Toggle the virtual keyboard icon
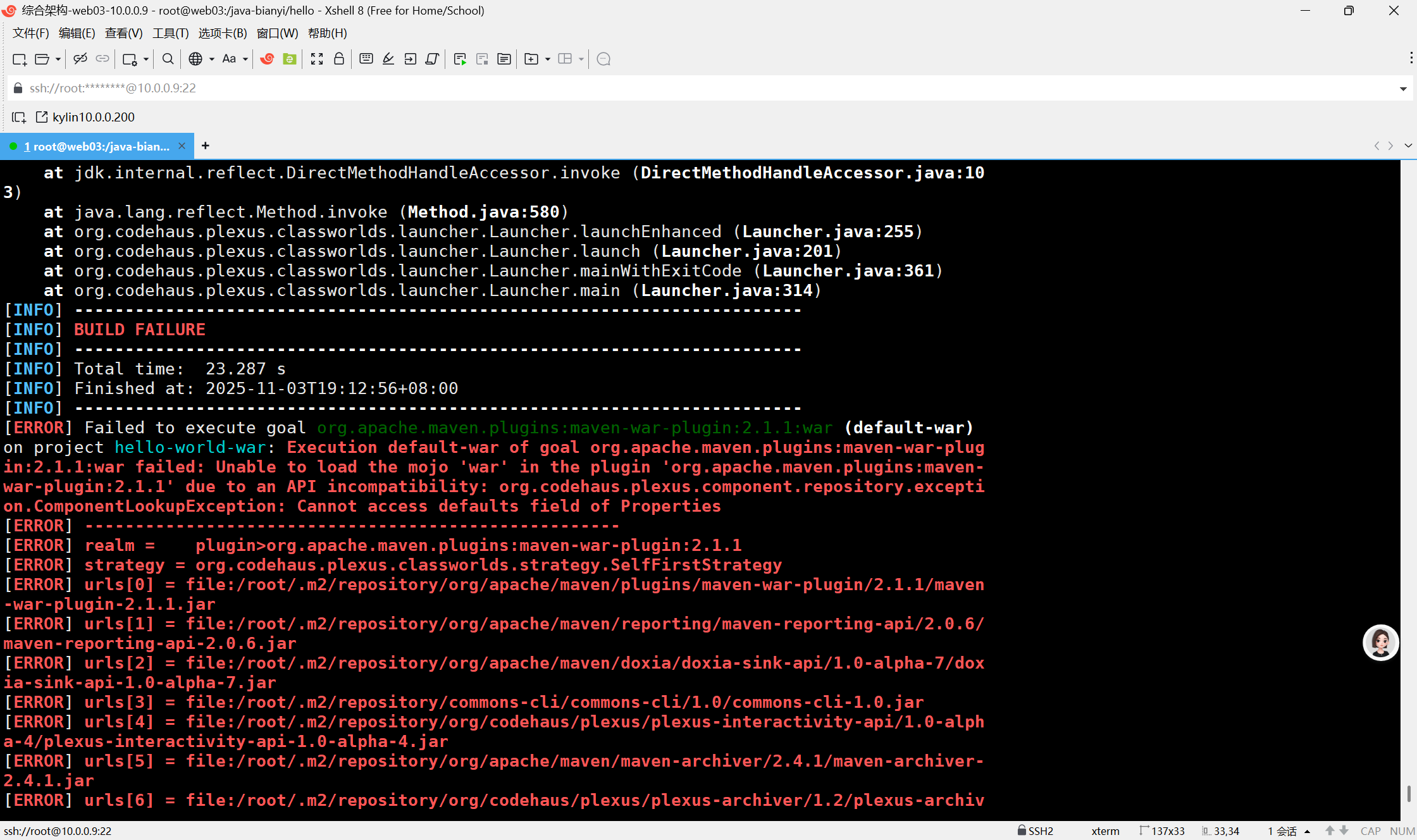The height and width of the screenshot is (840, 1417). (366, 59)
